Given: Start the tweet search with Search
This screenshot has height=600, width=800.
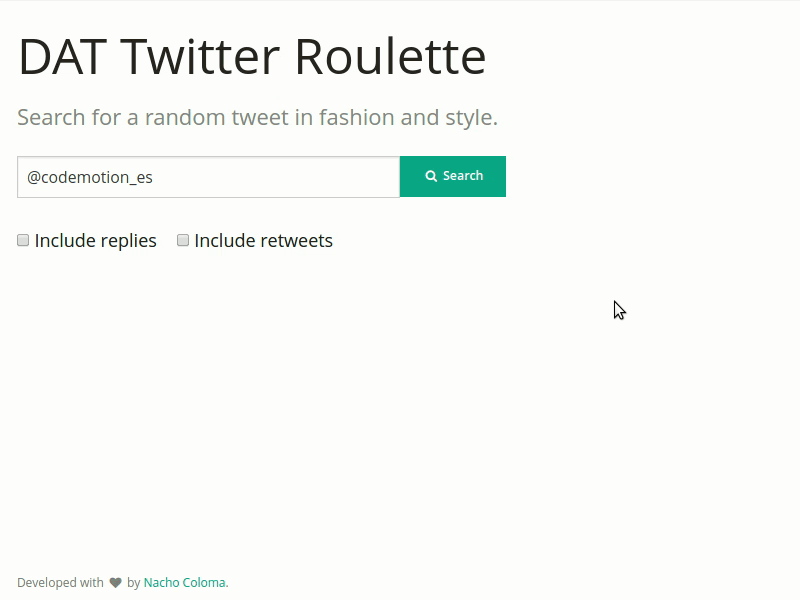Looking at the screenshot, I should [x=453, y=176].
